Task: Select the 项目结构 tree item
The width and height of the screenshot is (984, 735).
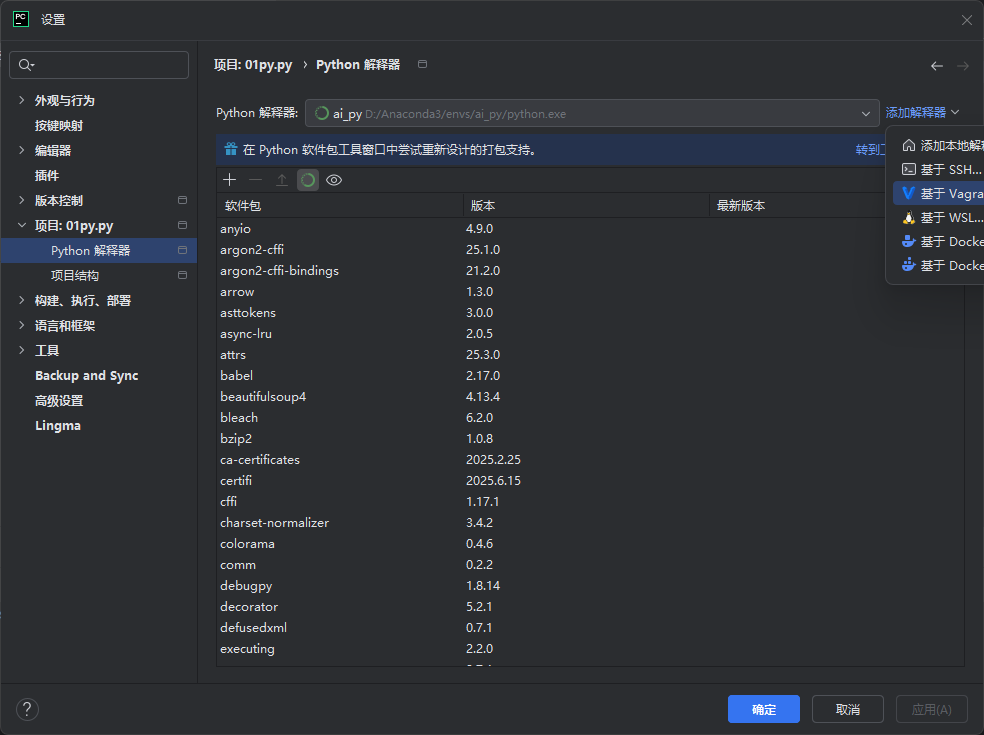Action: [99, 275]
